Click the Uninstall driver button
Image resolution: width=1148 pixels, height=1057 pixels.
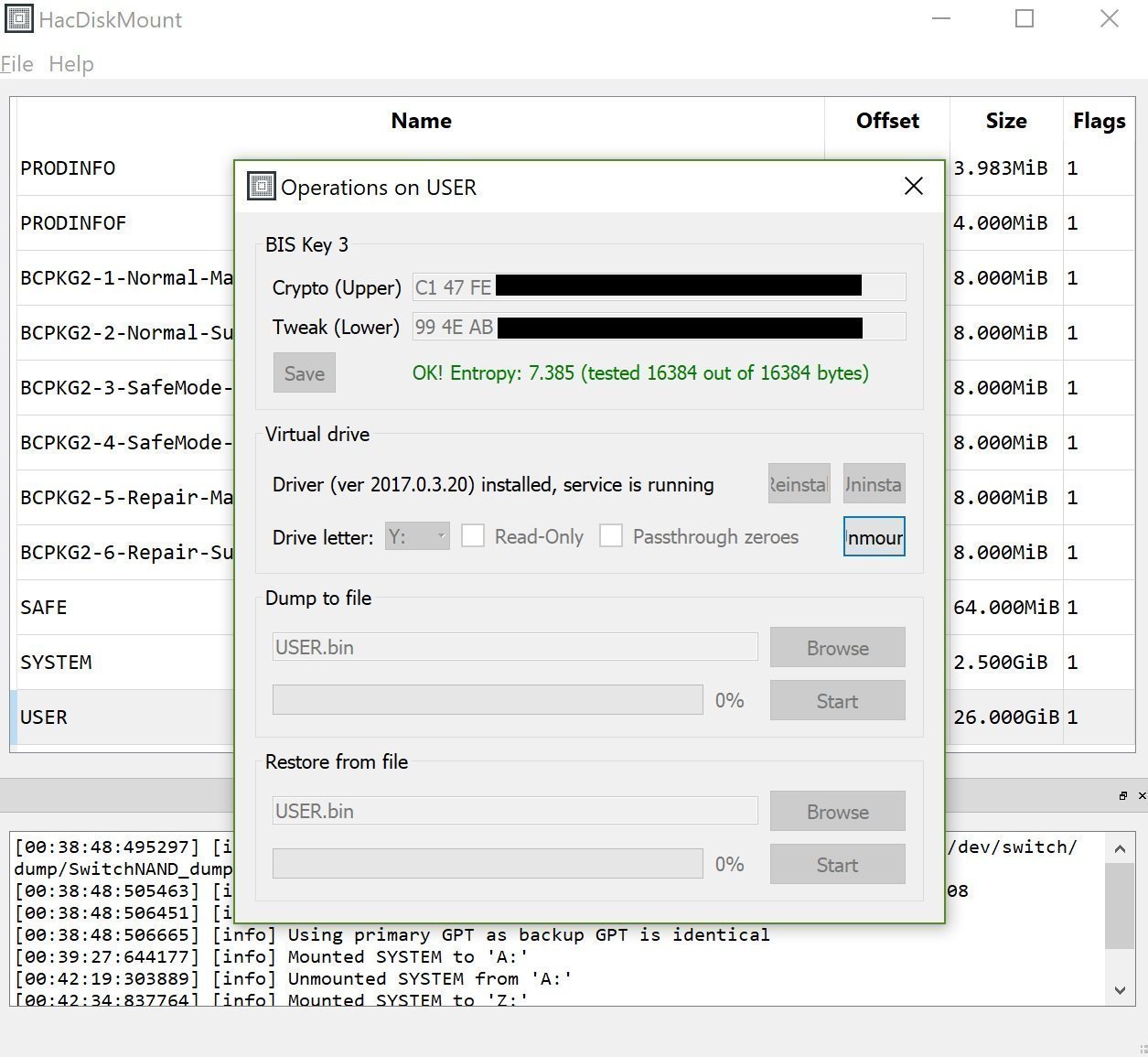(874, 484)
